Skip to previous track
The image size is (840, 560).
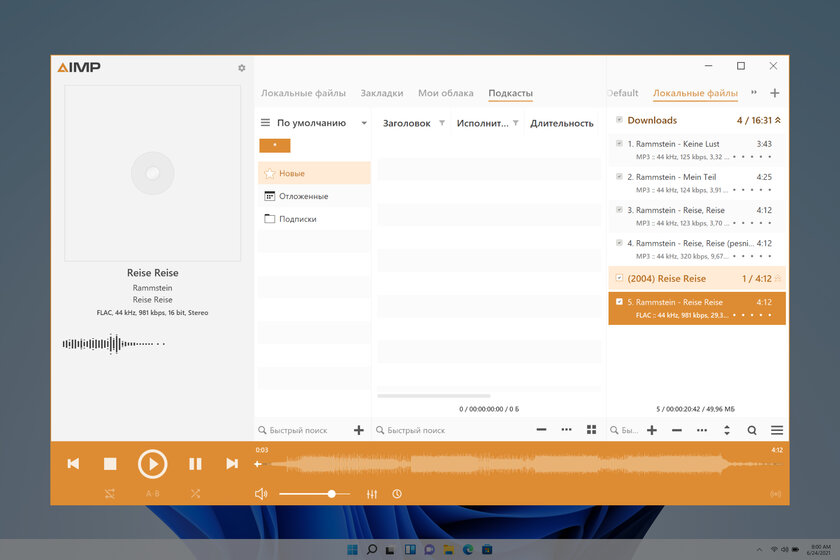pyautogui.click(x=73, y=464)
